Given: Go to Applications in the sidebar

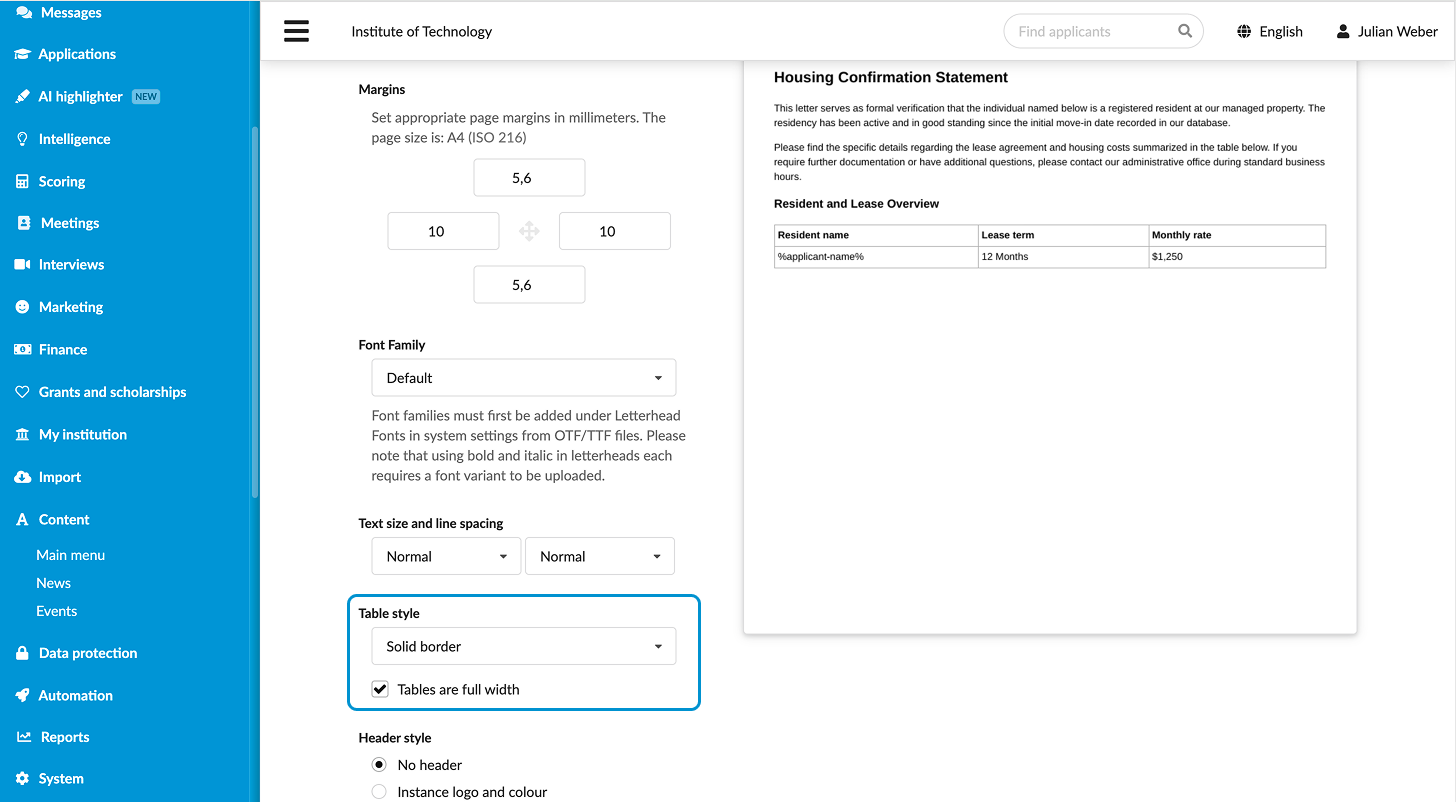Looking at the screenshot, I should (x=77, y=54).
